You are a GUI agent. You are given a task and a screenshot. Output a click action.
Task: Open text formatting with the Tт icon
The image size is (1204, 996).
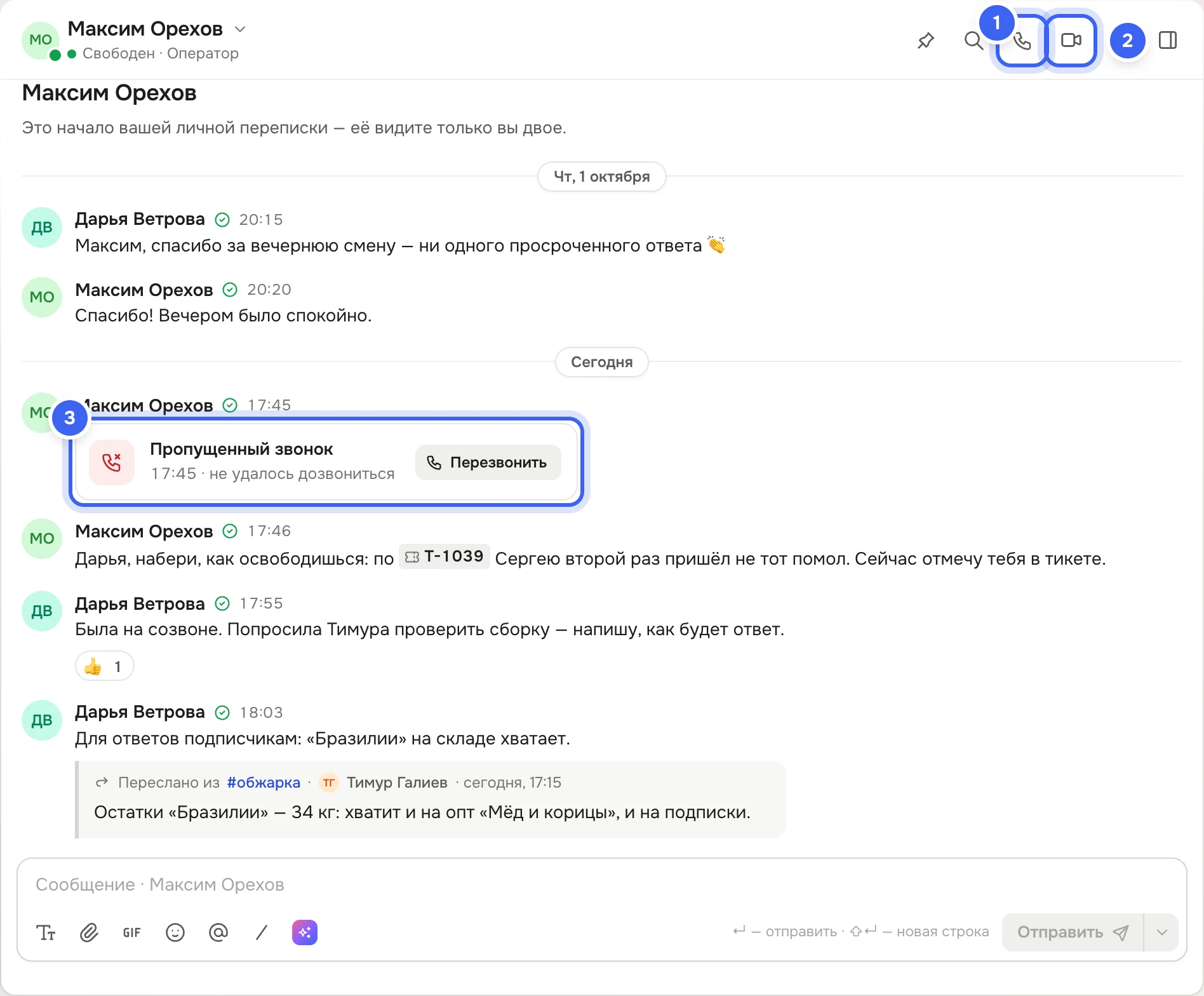tap(46, 932)
